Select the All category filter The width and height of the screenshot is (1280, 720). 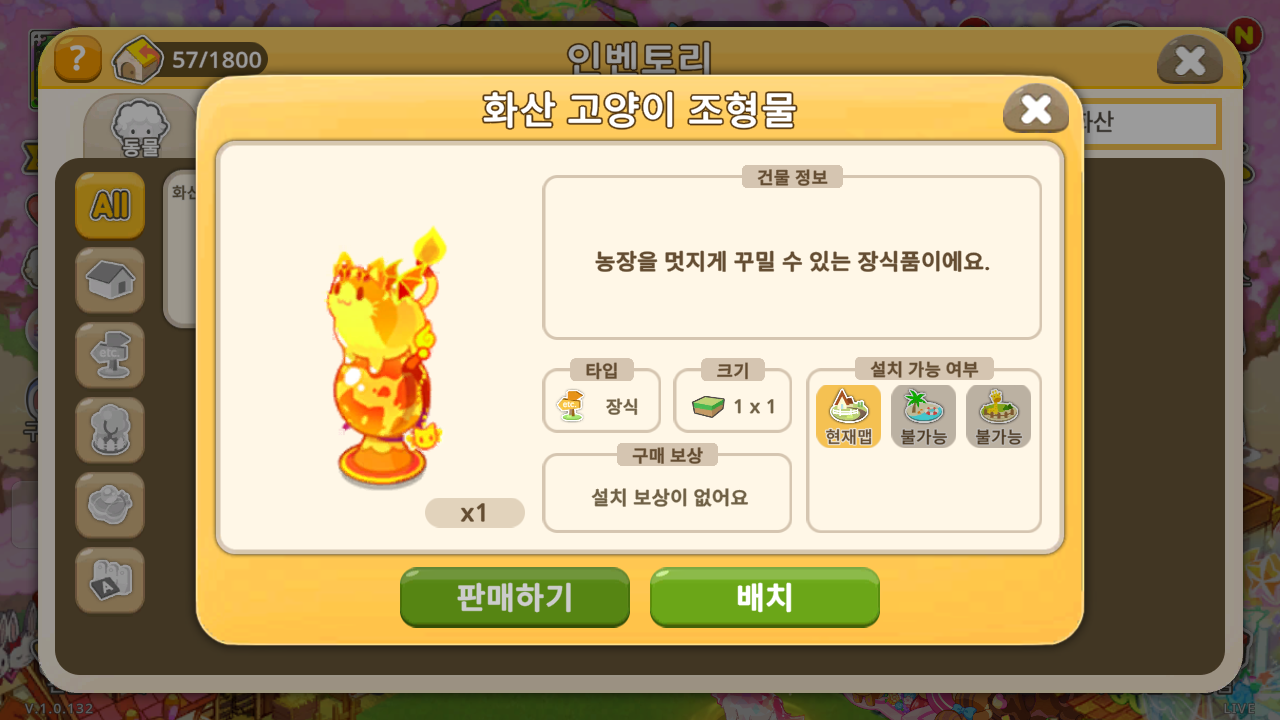[110, 205]
